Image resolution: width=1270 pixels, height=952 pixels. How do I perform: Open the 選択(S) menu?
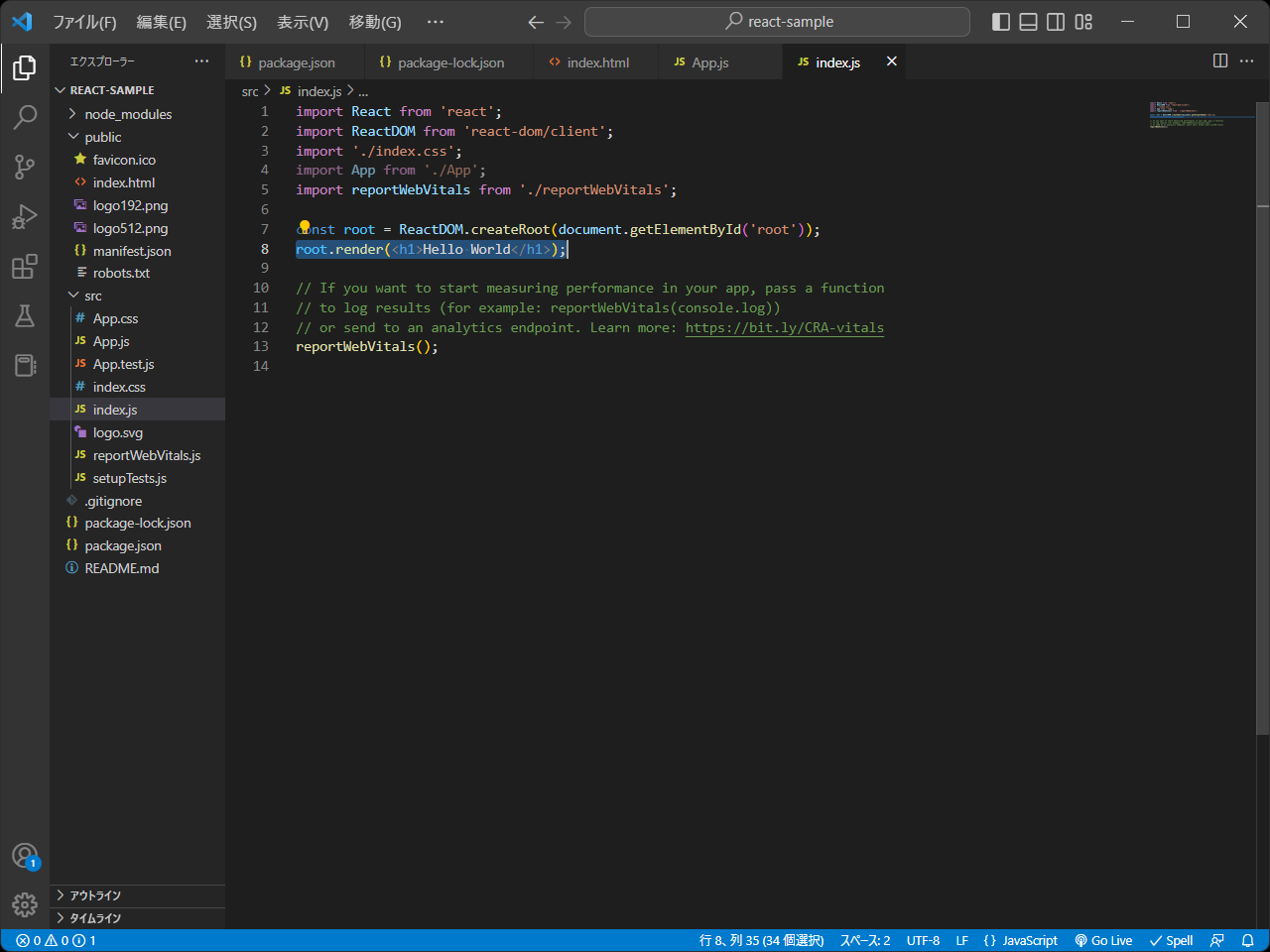click(231, 22)
